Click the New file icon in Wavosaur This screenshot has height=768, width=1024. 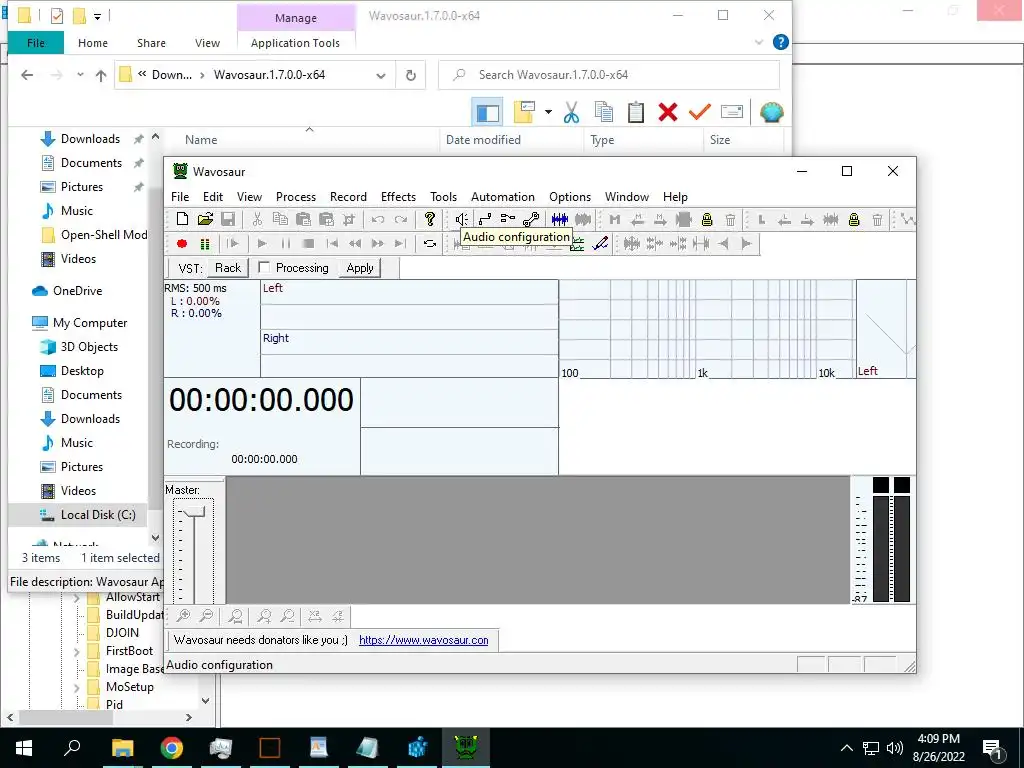(x=182, y=219)
